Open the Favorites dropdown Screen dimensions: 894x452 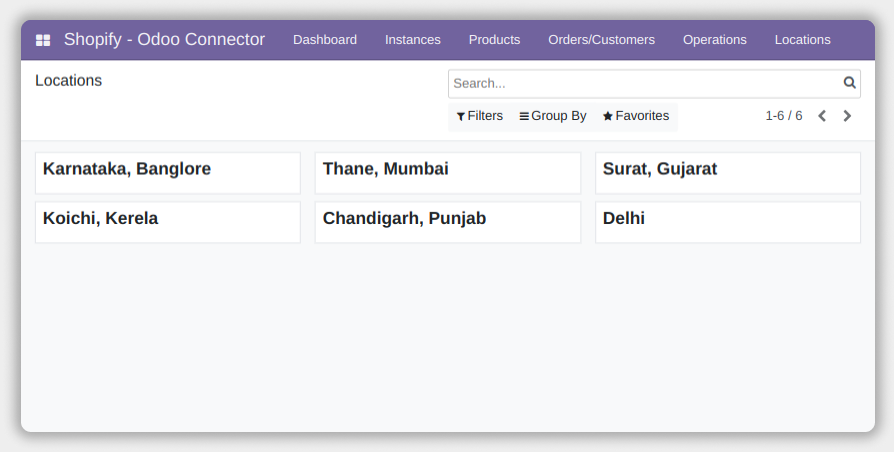[x=636, y=116]
